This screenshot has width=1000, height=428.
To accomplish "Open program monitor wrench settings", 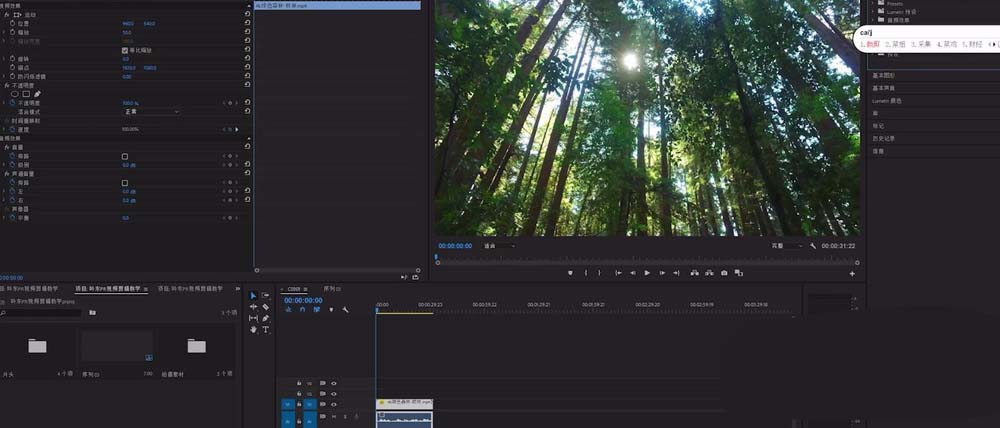I will pos(813,246).
